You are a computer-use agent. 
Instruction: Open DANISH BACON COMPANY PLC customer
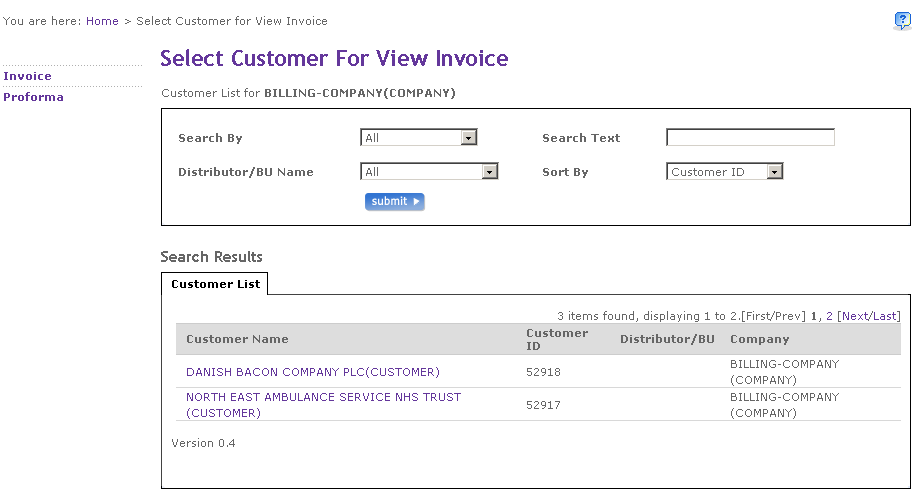[312, 372]
